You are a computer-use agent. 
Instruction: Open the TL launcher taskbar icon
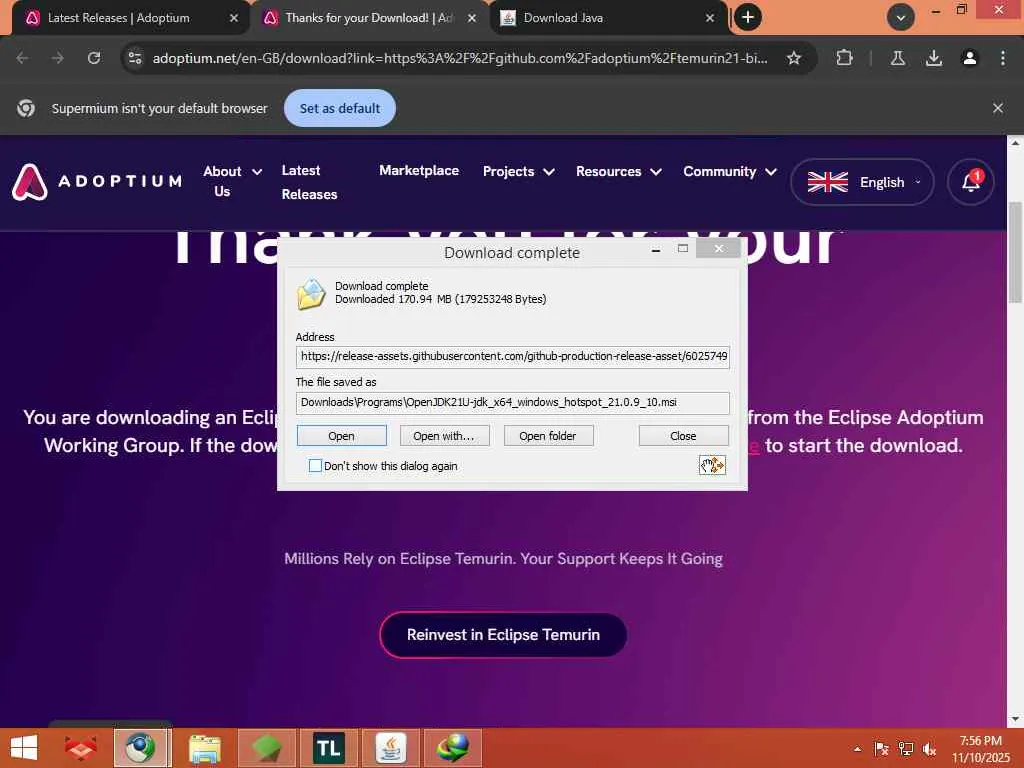click(x=328, y=748)
